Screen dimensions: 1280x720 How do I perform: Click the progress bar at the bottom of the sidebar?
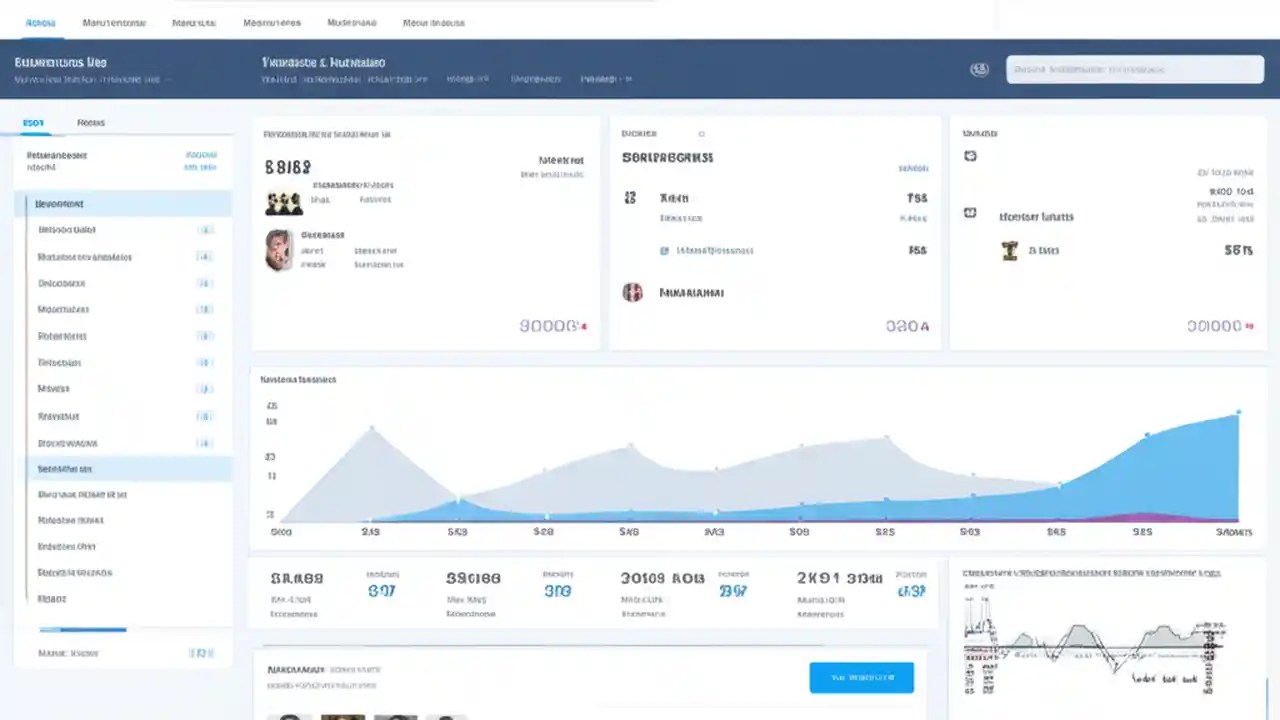tap(83, 629)
